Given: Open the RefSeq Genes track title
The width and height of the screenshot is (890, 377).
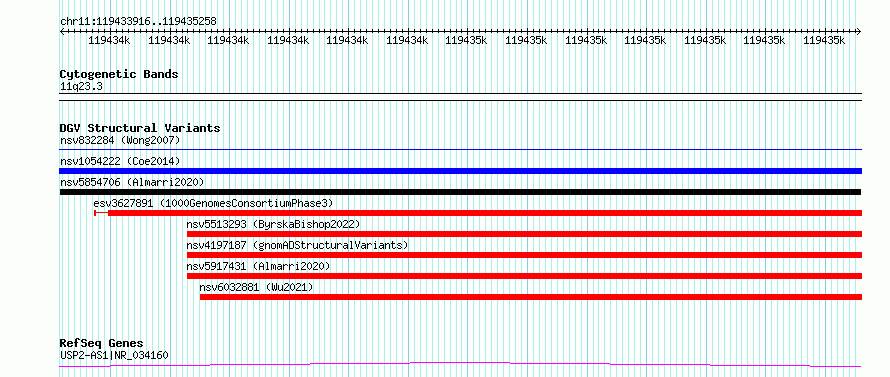Looking at the screenshot, I should 102,344.
